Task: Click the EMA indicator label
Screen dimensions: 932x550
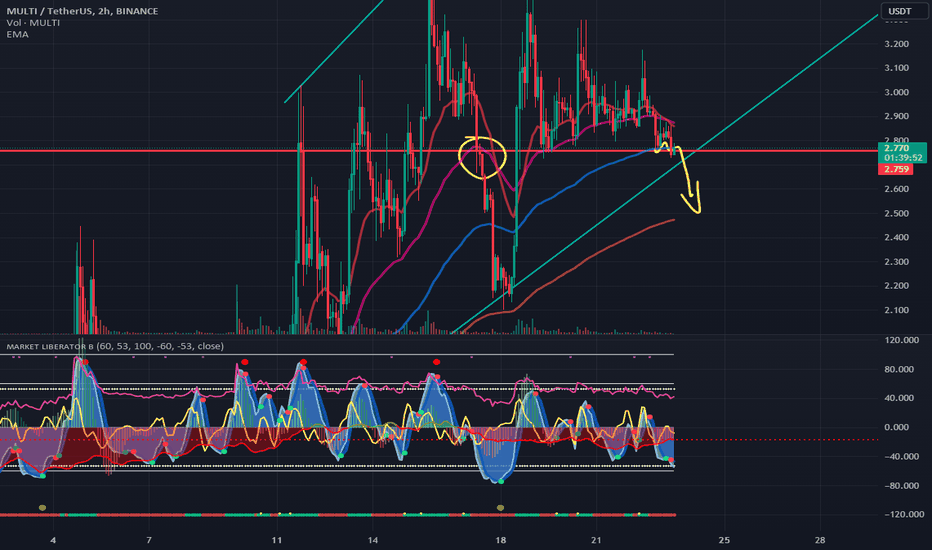Action: click(x=17, y=34)
